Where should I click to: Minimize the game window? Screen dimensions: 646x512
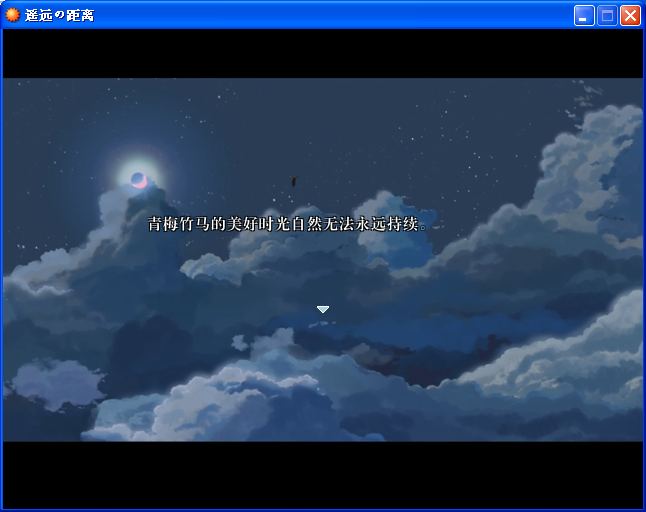[x=584, y=16]
